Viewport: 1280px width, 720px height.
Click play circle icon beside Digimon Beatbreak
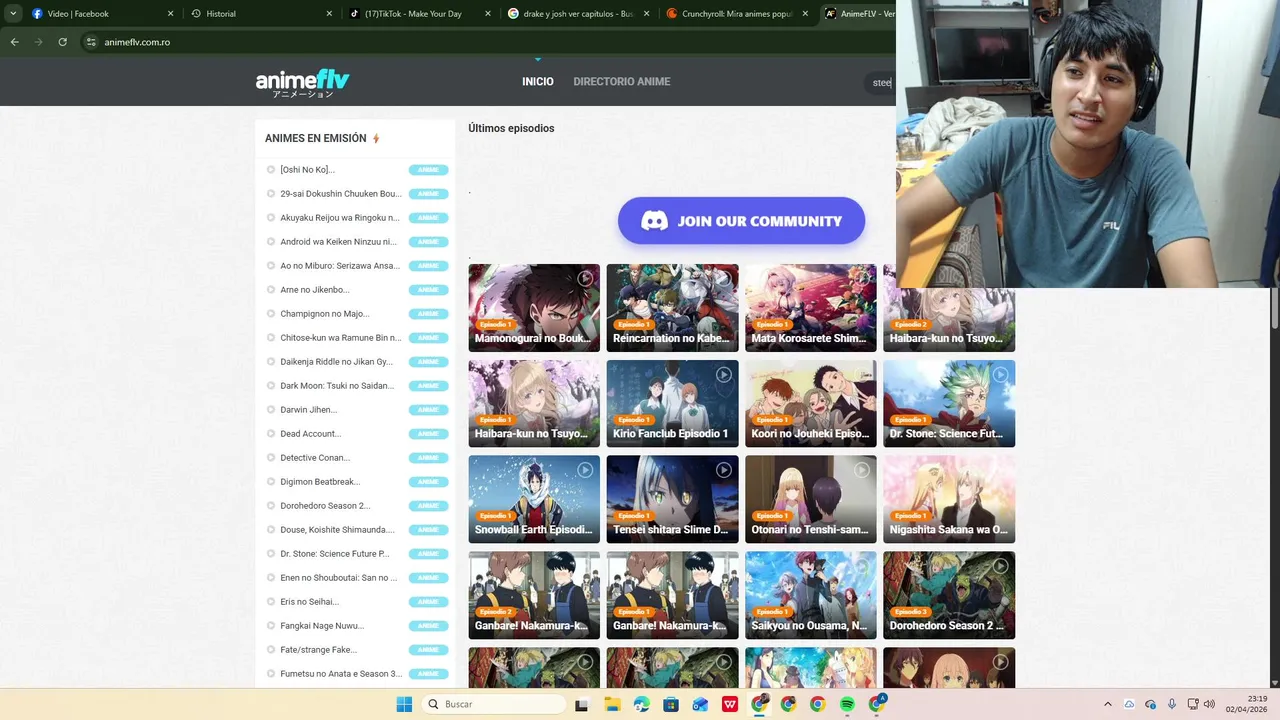coord(271,482)
